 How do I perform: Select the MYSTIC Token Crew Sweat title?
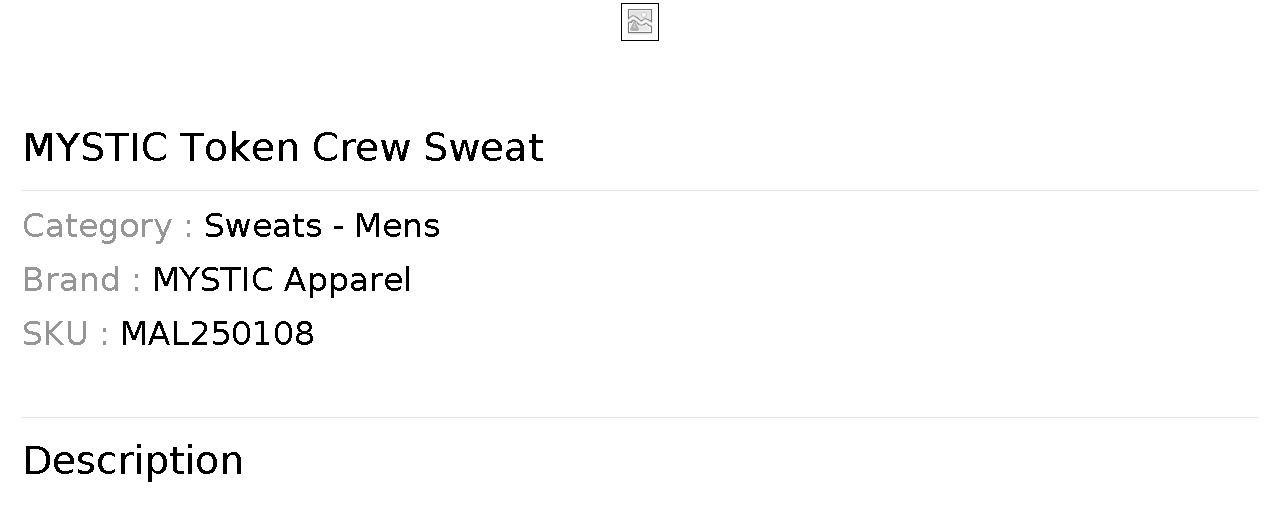(x=283, y=148)
